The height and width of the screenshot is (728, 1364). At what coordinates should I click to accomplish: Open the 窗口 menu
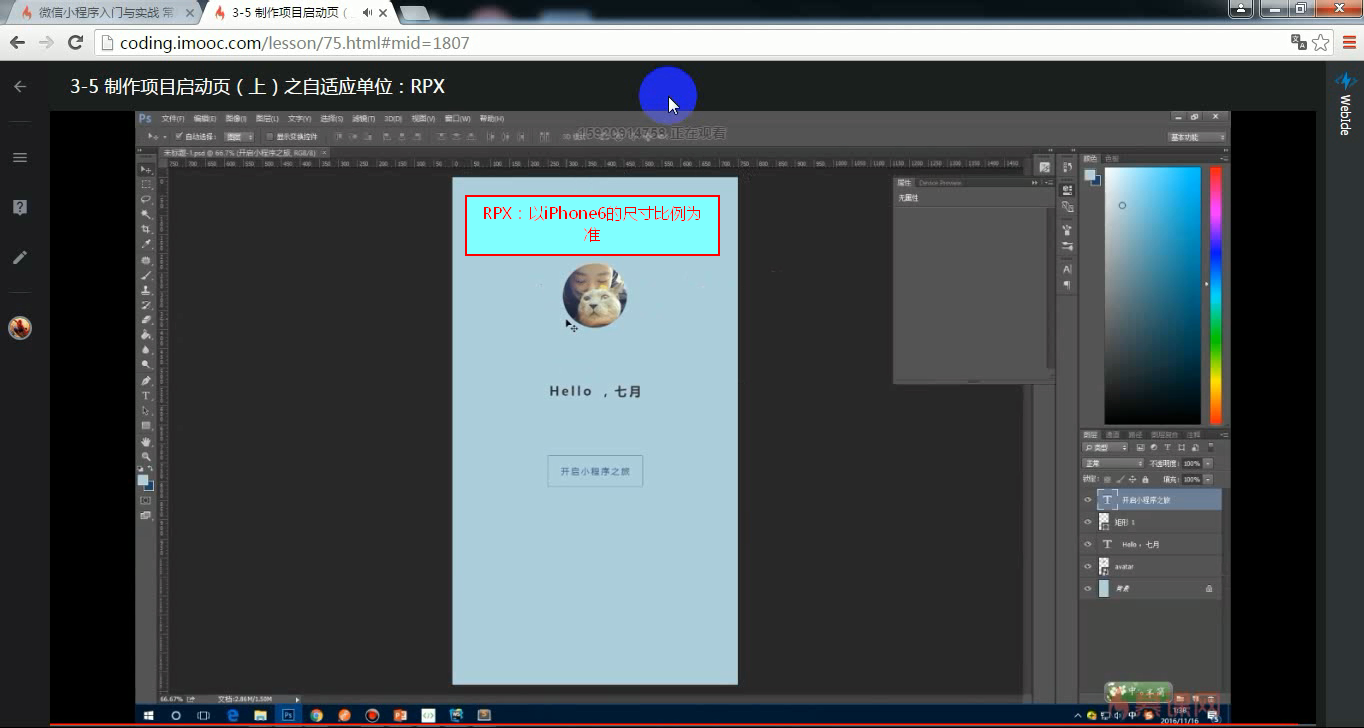click(x=456, y=118)
